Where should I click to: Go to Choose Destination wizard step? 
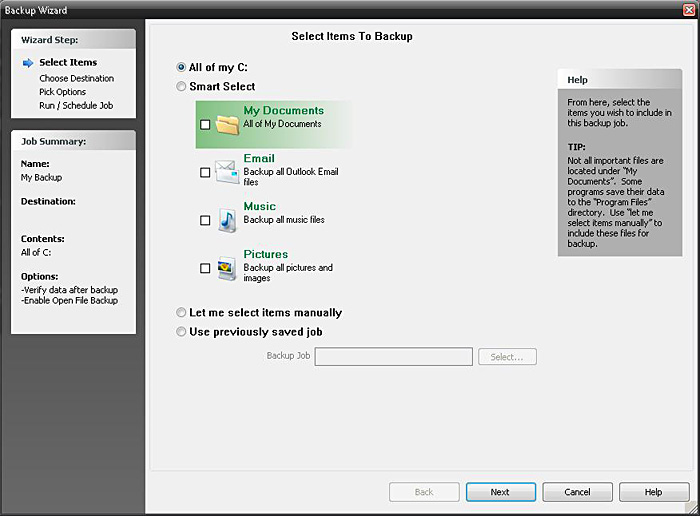[76, 79]
